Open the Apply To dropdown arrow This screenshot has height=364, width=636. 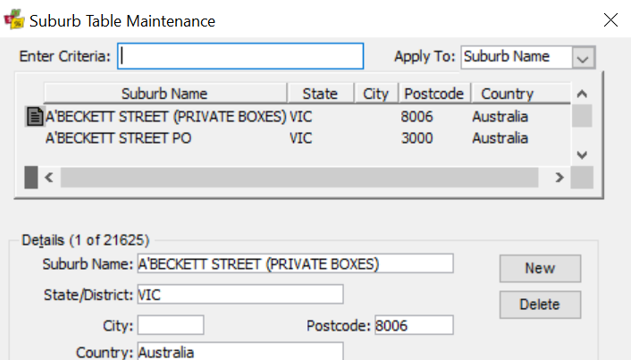(x=583, y=57)
